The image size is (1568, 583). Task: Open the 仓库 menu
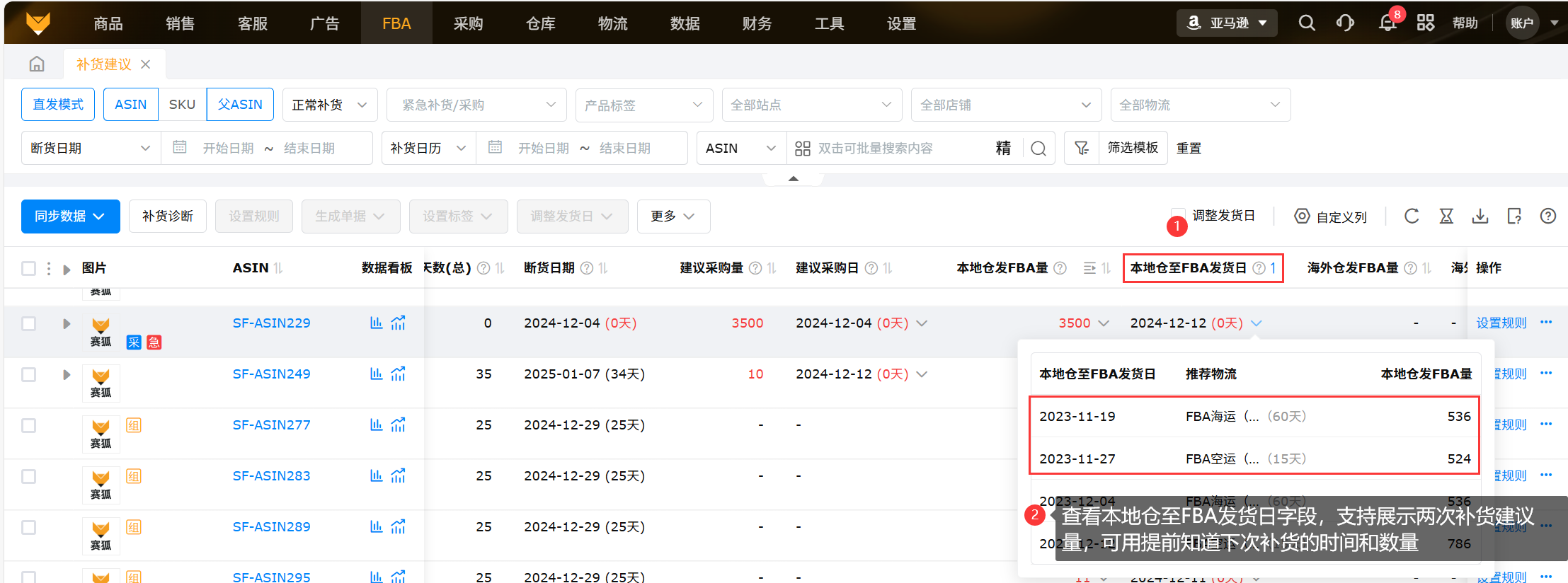(x=541, y=23)
